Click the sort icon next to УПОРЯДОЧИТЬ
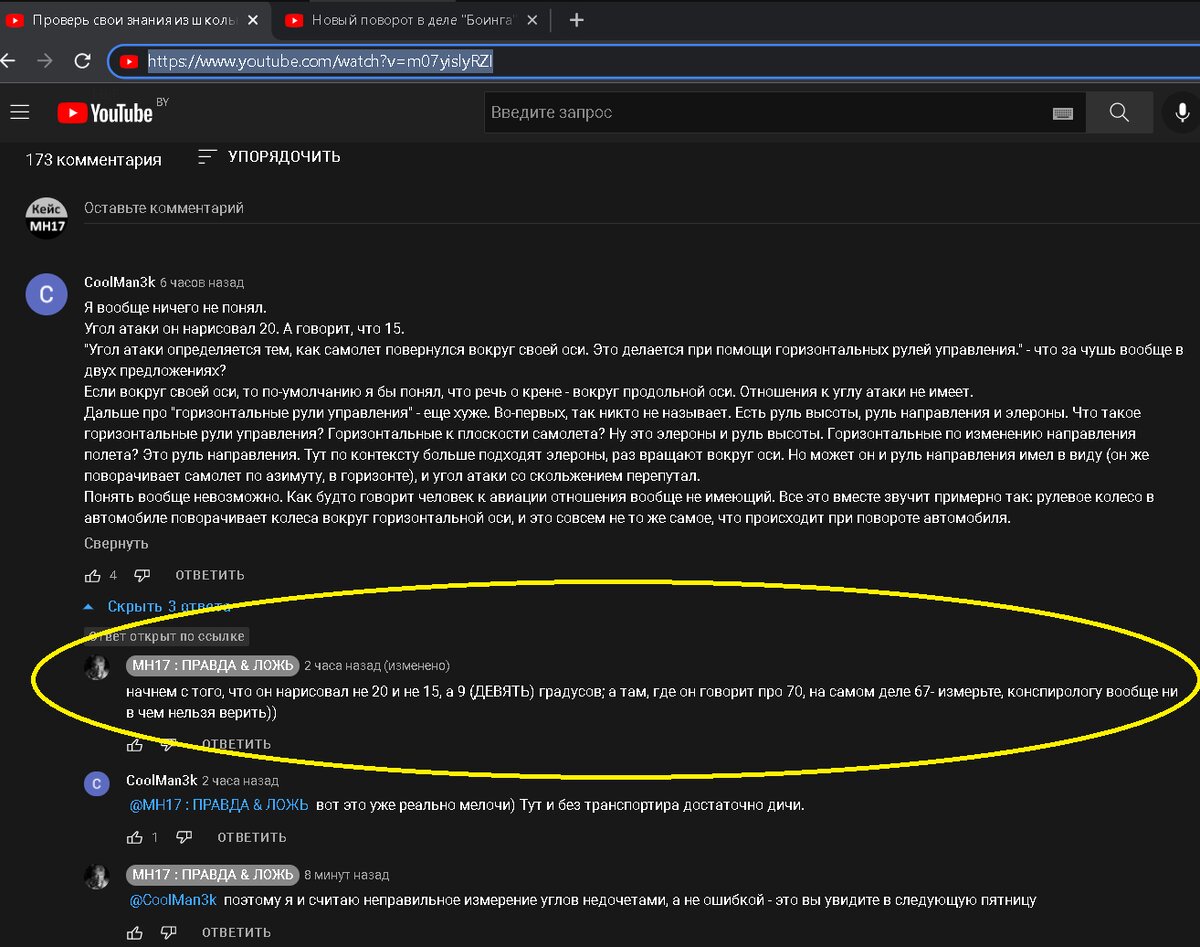Image resolution: width=1200 pixels, height=947 pixels. (x=206, y=157)
